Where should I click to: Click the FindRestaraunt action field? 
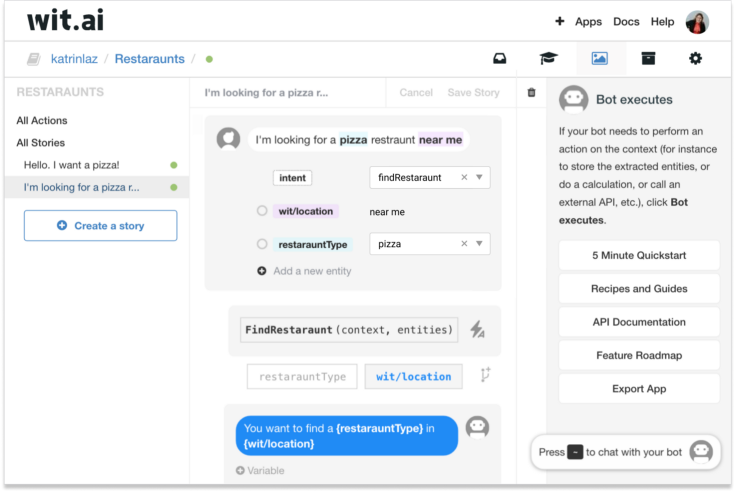[x=349, y=330]
